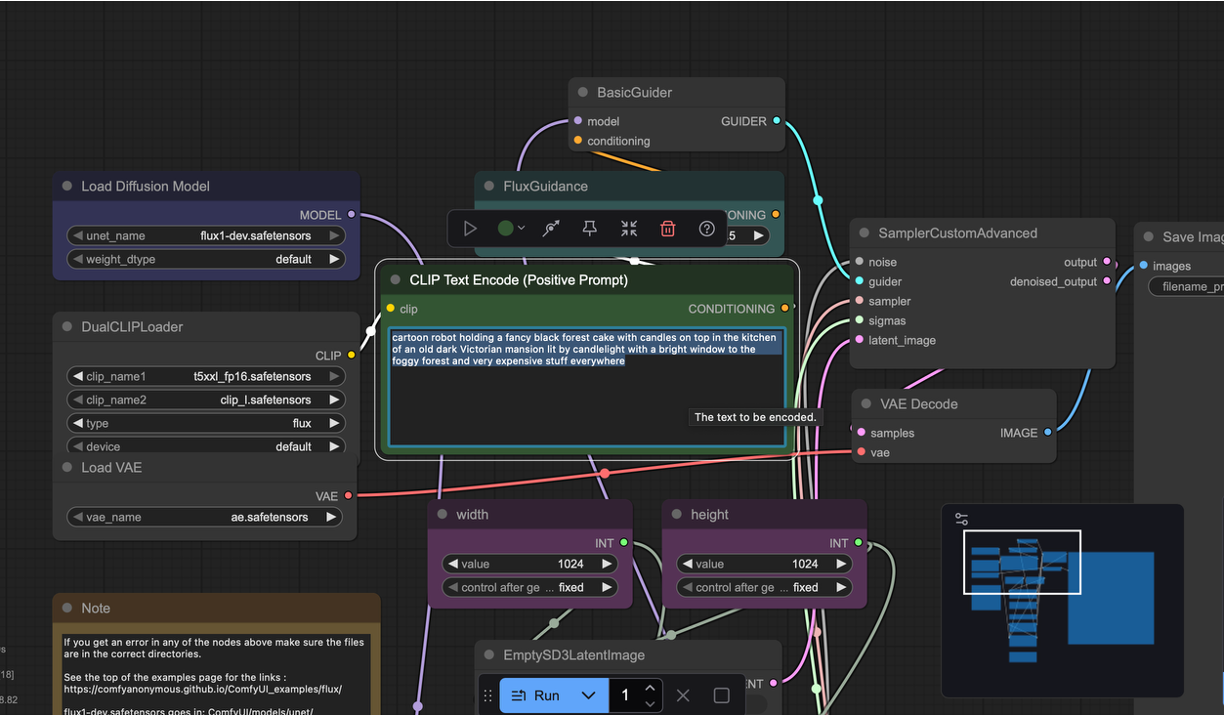Click CLIP output port on DualCLIPLoader
Image resolution: width=1224 pixels, height=716 pixels.
point(351,355)
